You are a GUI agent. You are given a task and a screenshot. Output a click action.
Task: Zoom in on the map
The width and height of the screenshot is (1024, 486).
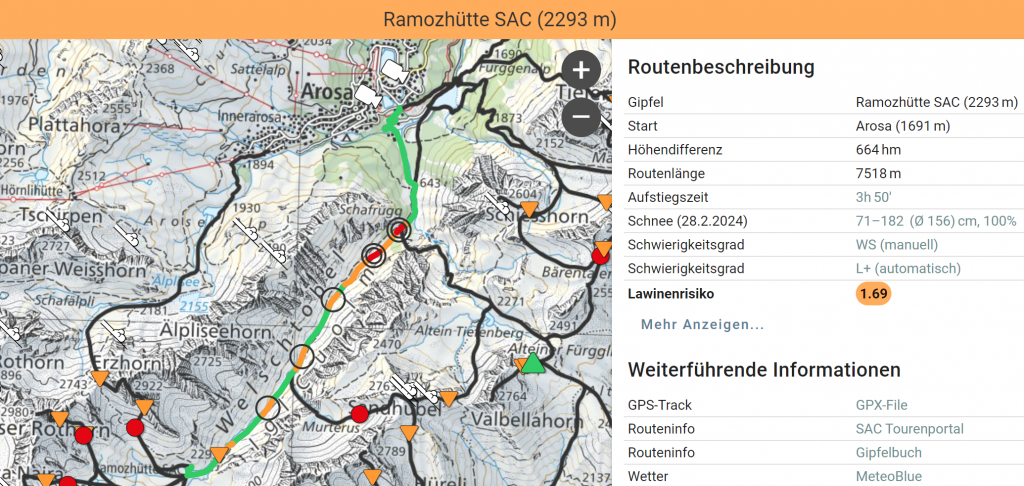point(581,71)
